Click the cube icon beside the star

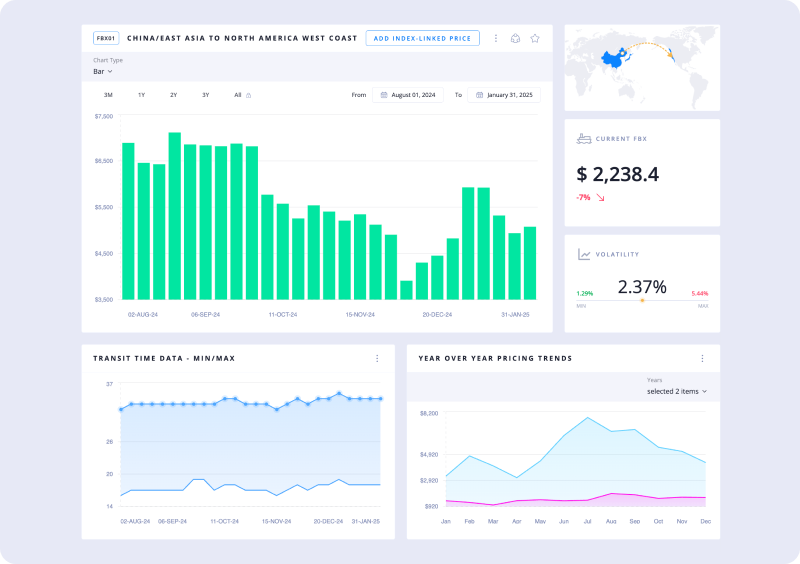point(515,38)
